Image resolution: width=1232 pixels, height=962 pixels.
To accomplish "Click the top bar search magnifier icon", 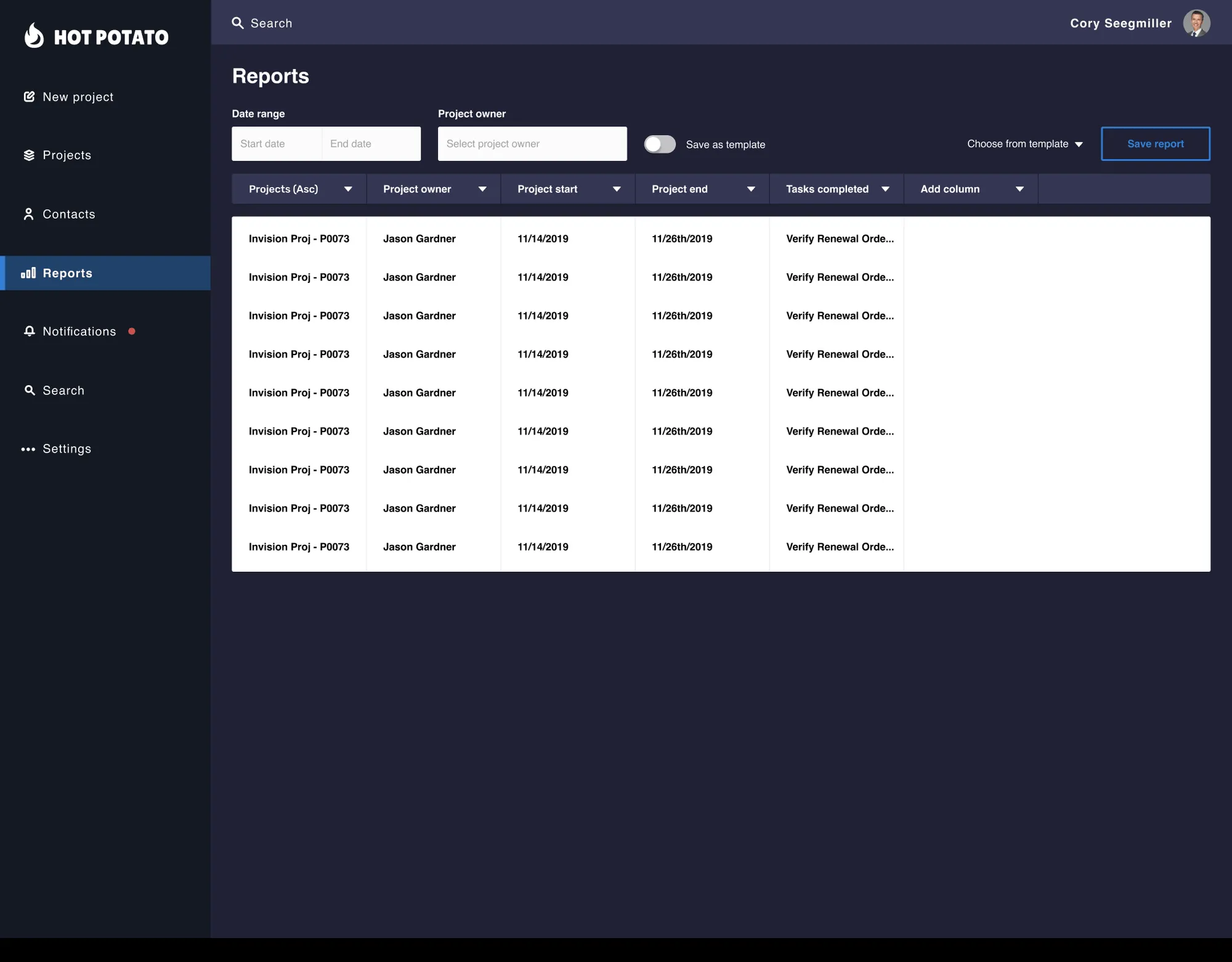I will (x=238, y=23).
